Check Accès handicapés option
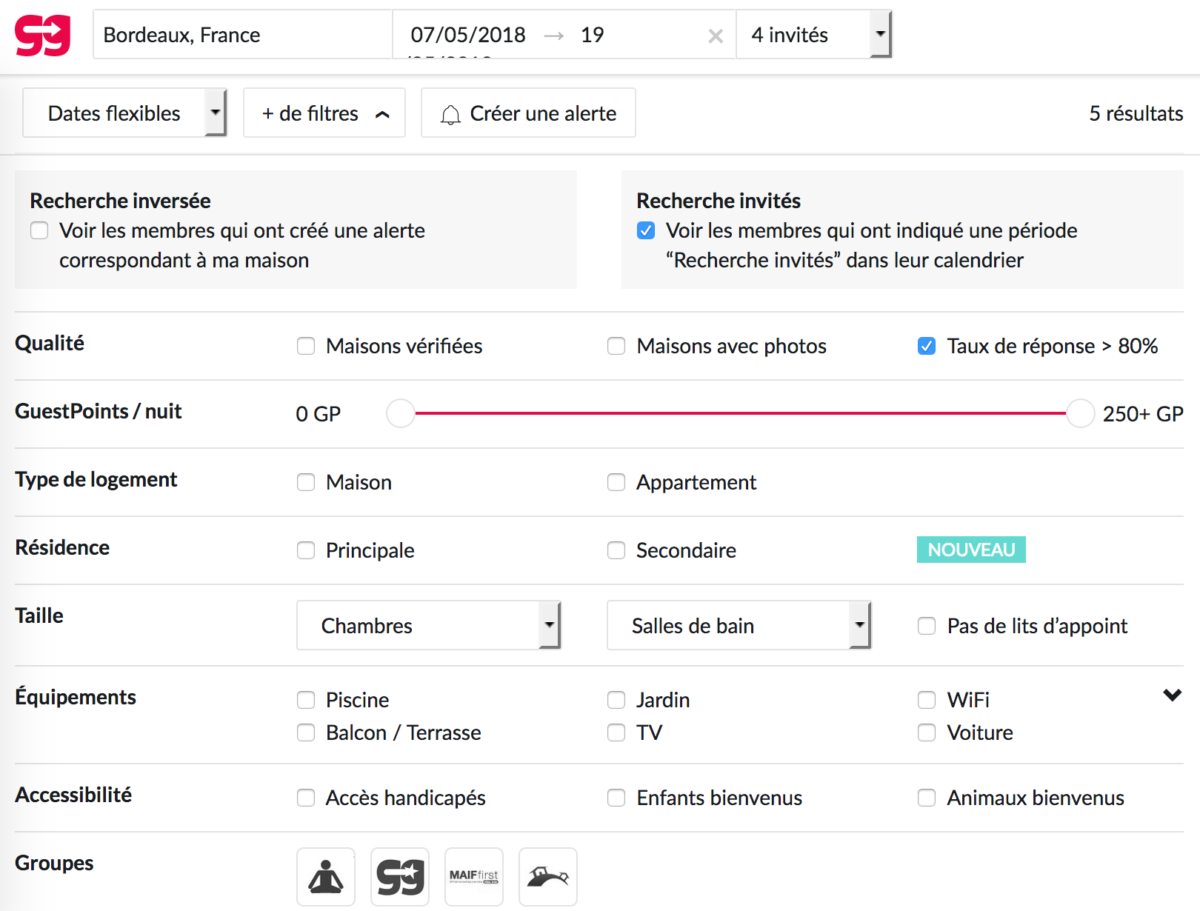Image resolution: width=1200 pixels, height=911 pixels. pos(306,799)
